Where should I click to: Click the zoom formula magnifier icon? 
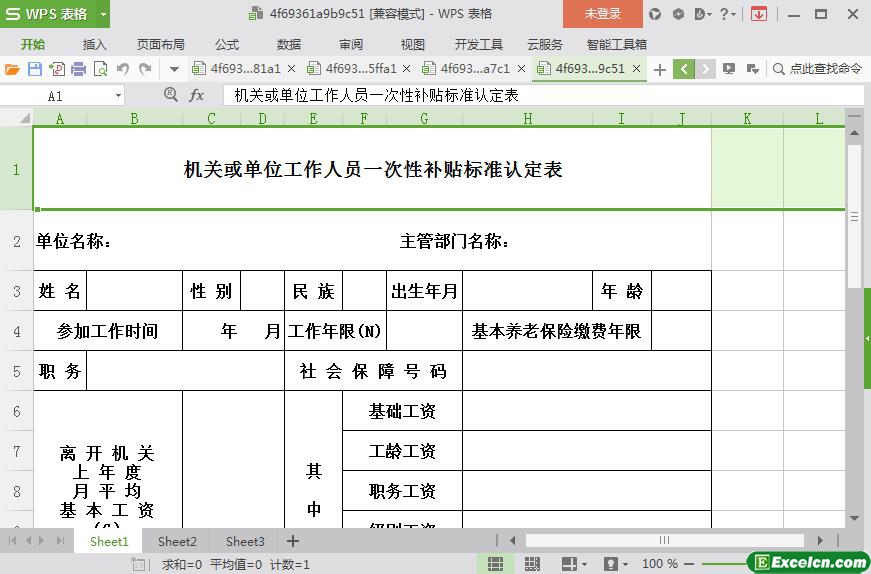pos(171,94)
